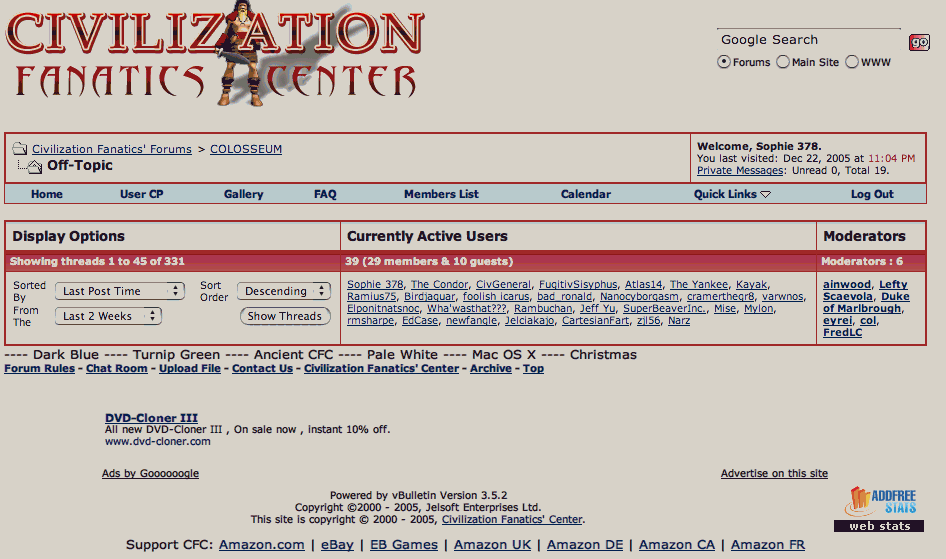The width and height of the screenshot is (946, 559).
Task: Open Members List in navigation bar
Action: click(x=441, y=194)
